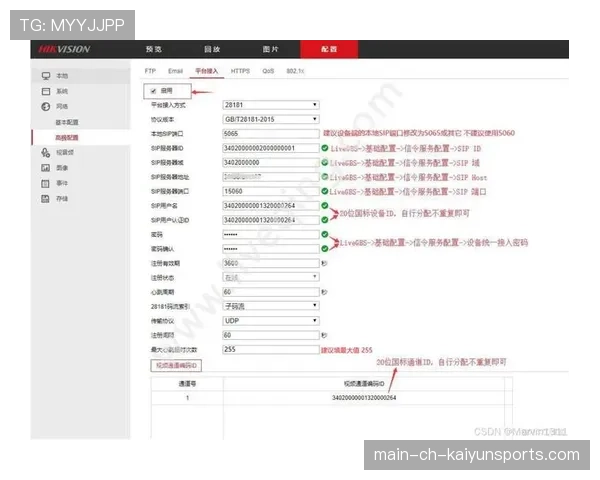This screenshot has width=600, height=480.
Task: Open the 存储 storage disk icon
Action: pos(46,199)
